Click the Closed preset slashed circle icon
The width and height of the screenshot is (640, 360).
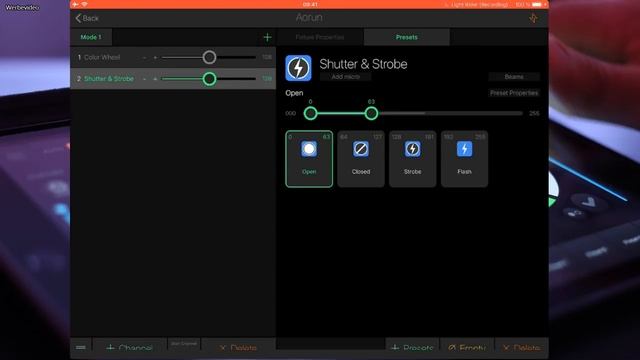coord(361,149)
